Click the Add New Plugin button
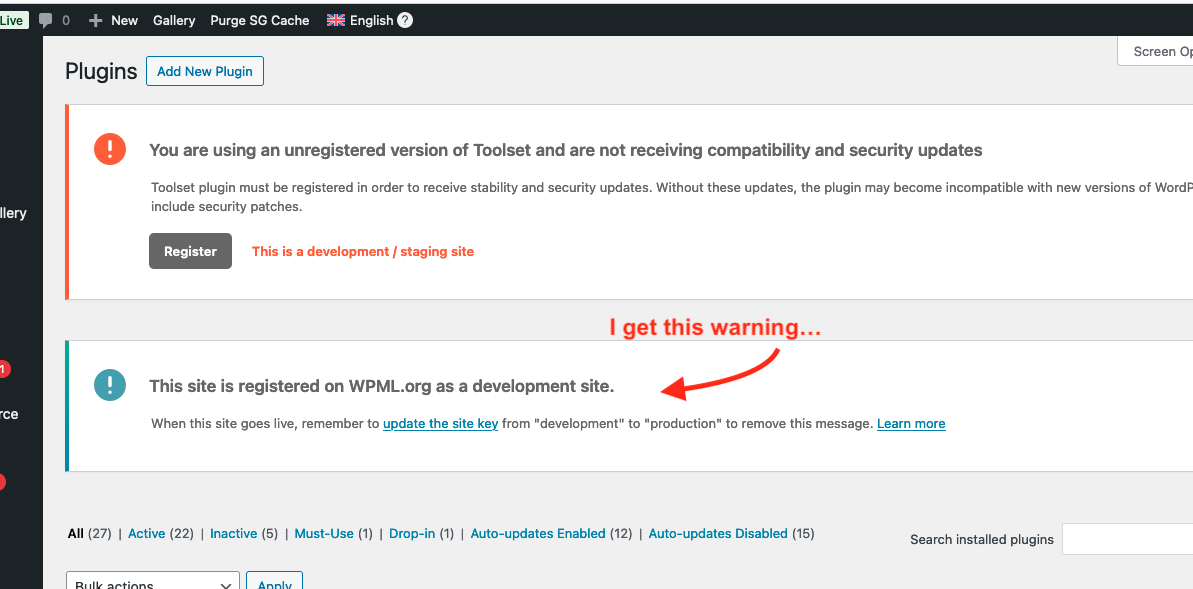Screen dimensions: 1193x589 tap(205, 72)
